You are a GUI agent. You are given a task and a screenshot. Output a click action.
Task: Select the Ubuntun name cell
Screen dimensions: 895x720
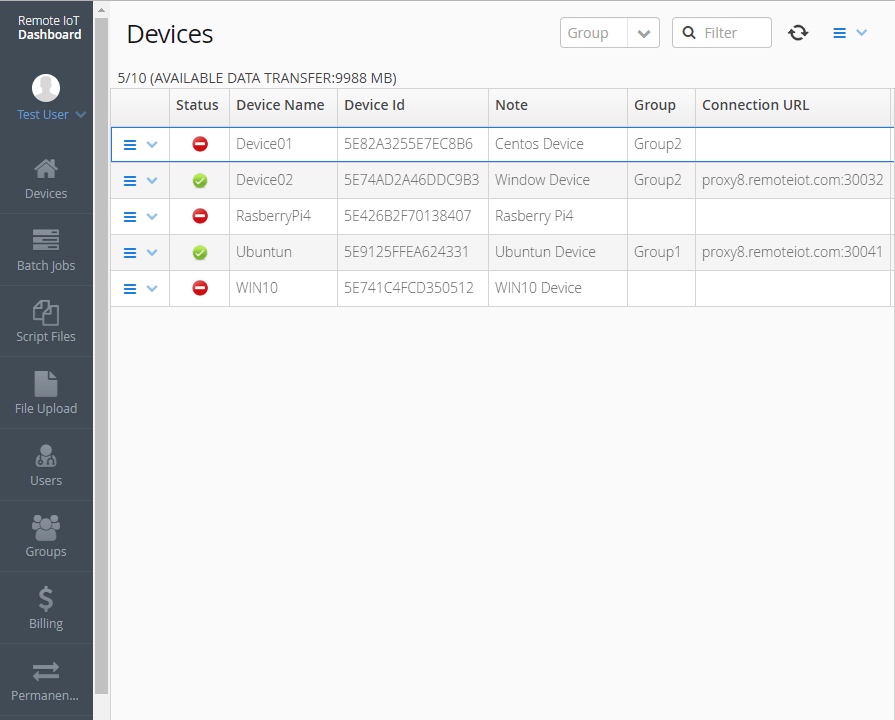283,252
